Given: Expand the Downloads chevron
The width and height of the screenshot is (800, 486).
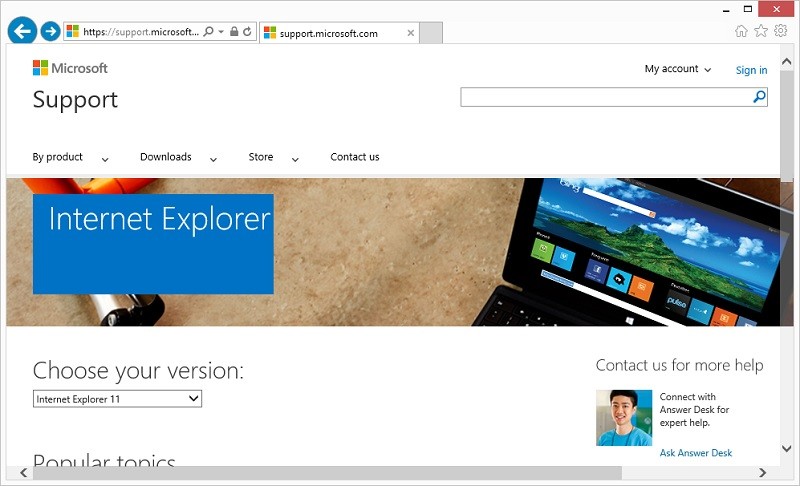Looking at the screenshot, I should pyautogui.click(x=213, y=160).
